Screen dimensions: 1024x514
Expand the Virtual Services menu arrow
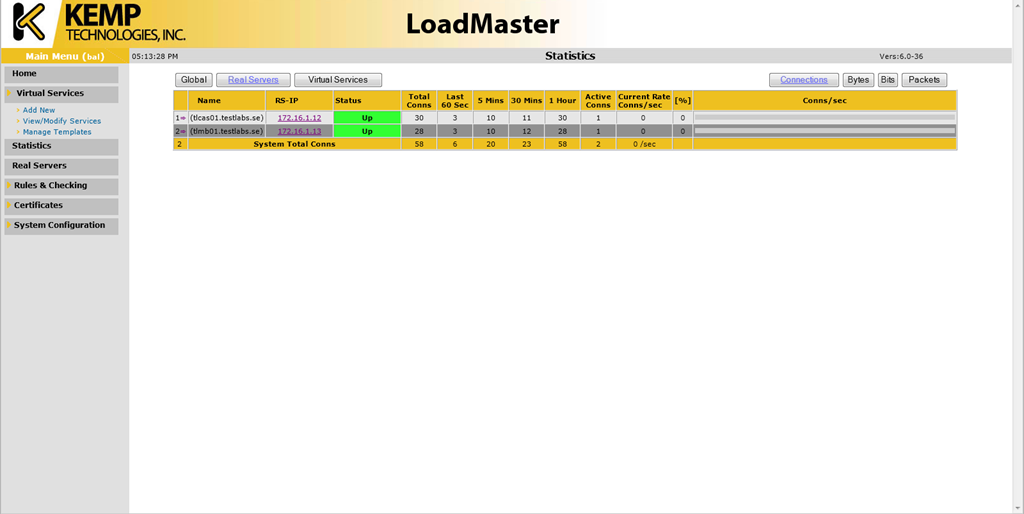(x=9, y=93)
